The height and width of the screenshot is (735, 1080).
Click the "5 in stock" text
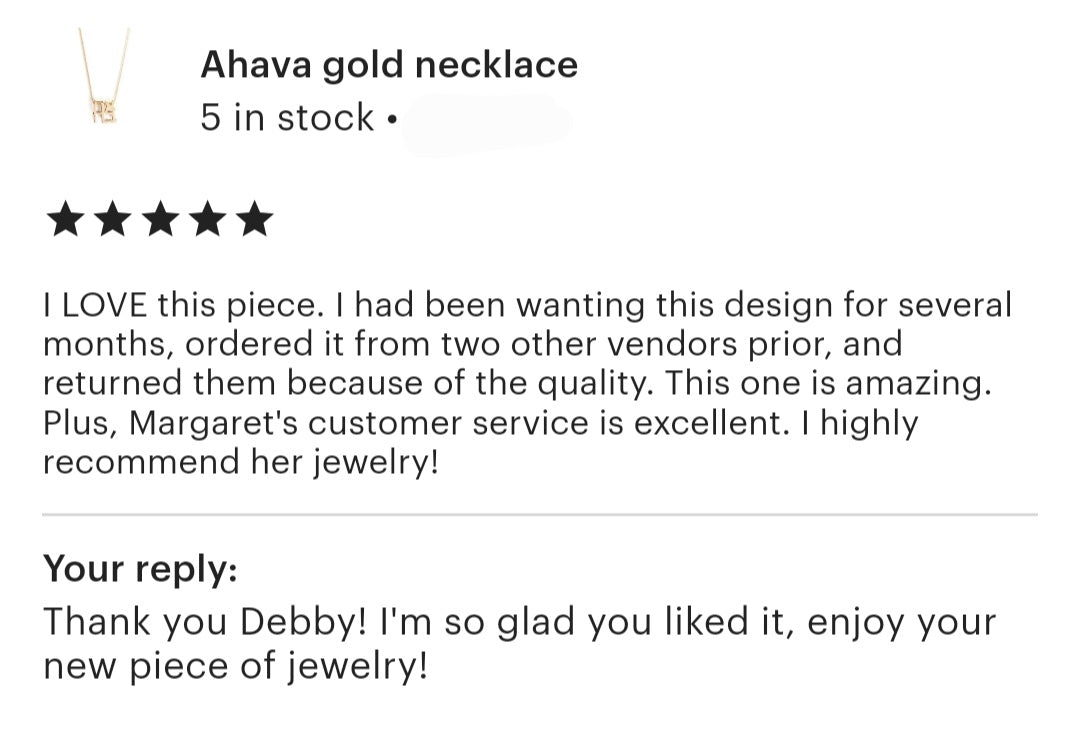(287, 118)
